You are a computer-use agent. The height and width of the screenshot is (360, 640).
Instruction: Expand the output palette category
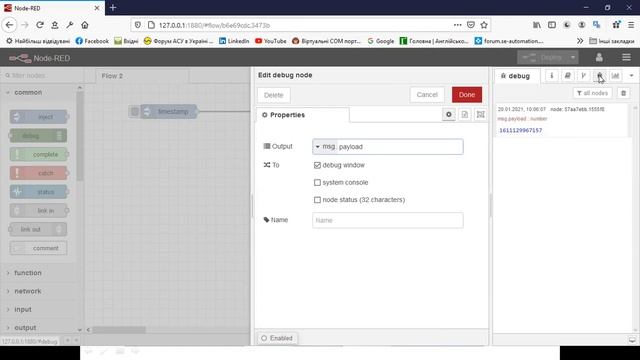[x=25, y=328]
